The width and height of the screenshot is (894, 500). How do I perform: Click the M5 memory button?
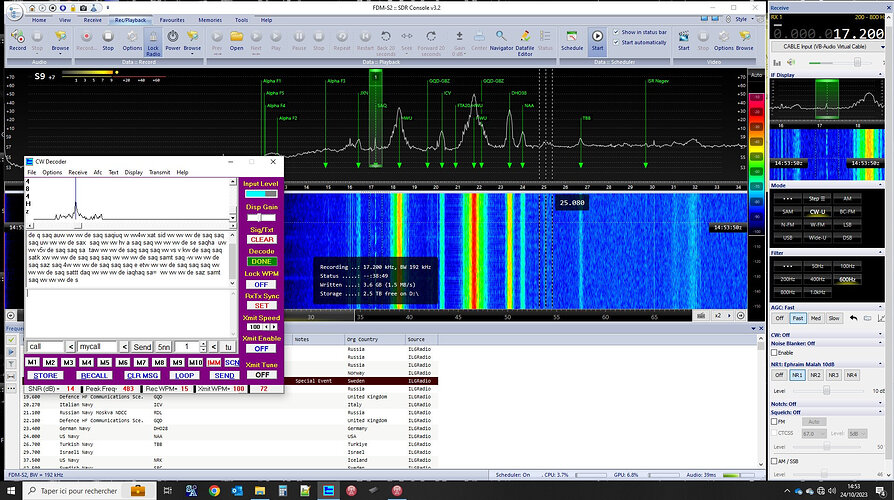[104, 363]
